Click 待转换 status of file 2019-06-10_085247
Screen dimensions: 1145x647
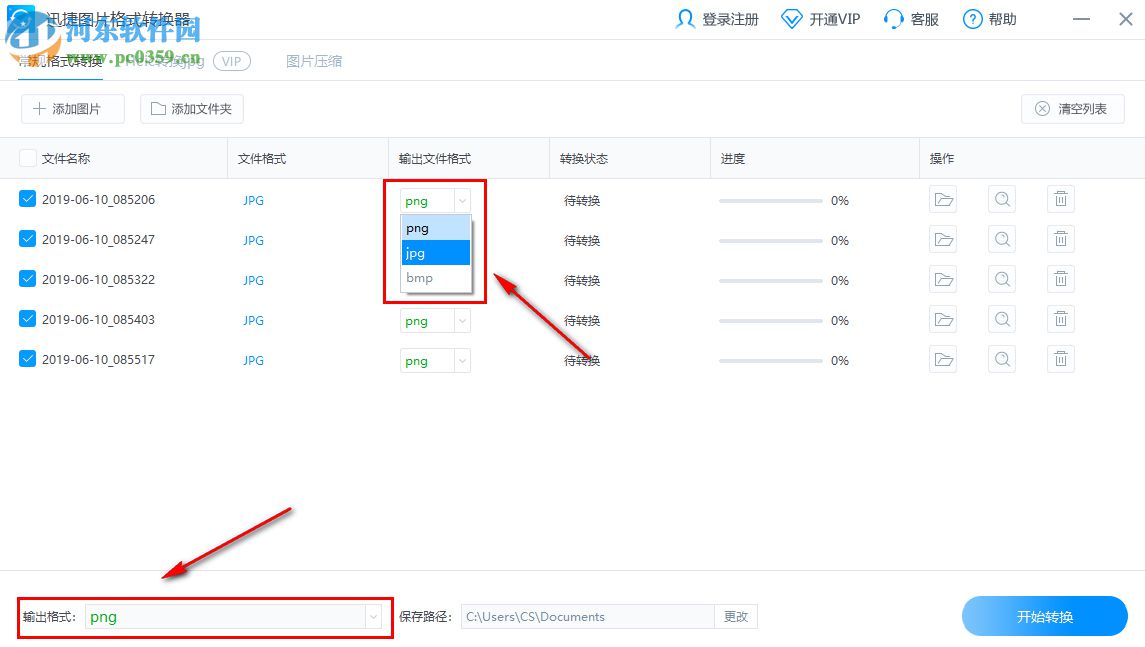(581, 240)
